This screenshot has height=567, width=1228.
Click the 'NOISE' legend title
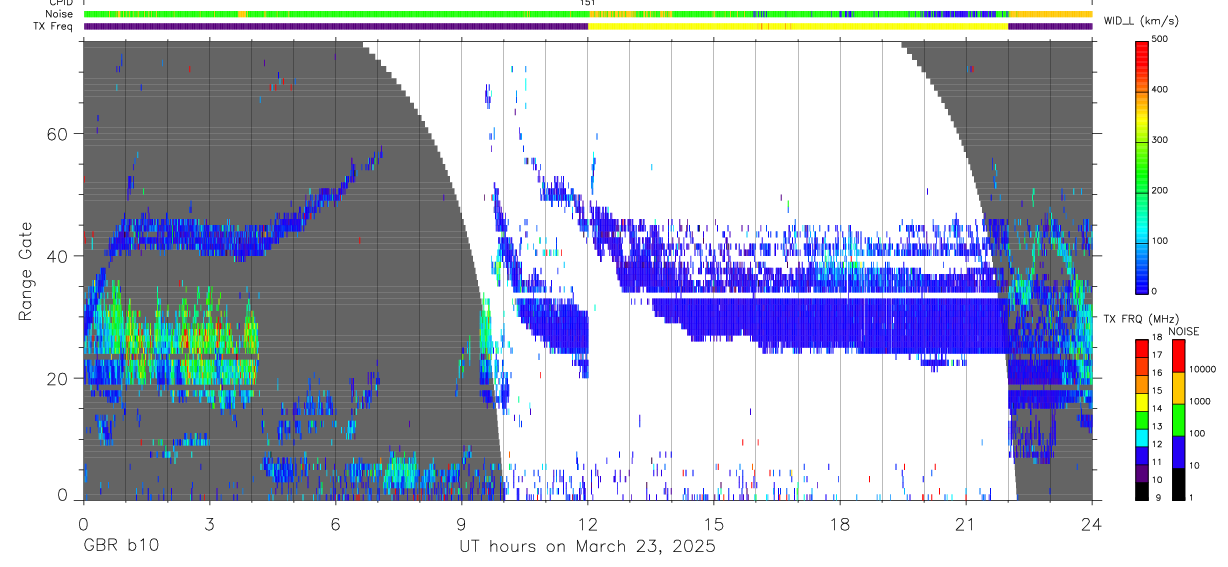1182,331
